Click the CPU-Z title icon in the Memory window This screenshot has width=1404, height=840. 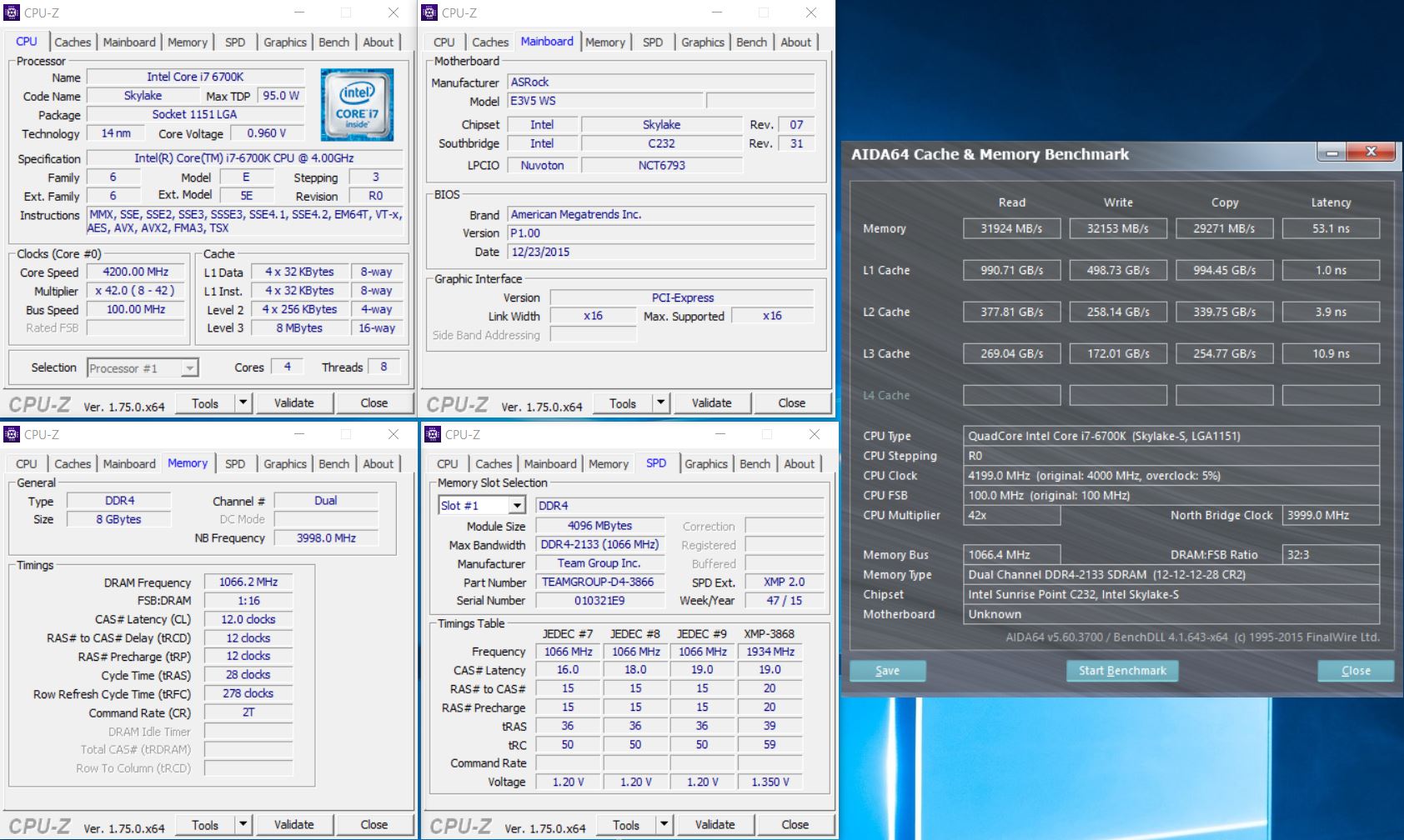pyautogui.click(x=12, y=434)
